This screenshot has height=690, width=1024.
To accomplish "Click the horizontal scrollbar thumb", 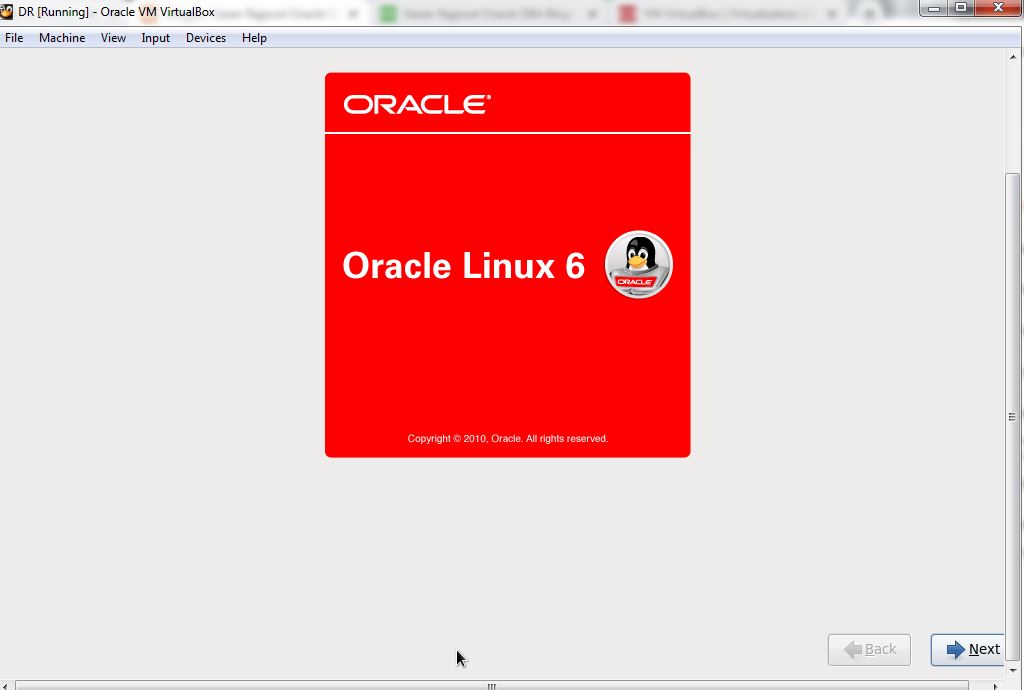I will pos(492,686).
